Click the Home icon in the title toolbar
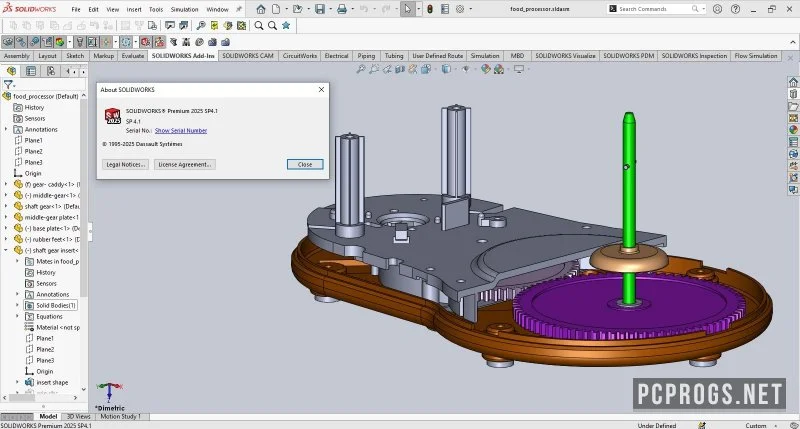Viewport: 800px width, 429px height. pyautogui.click(x=261, y=9)
